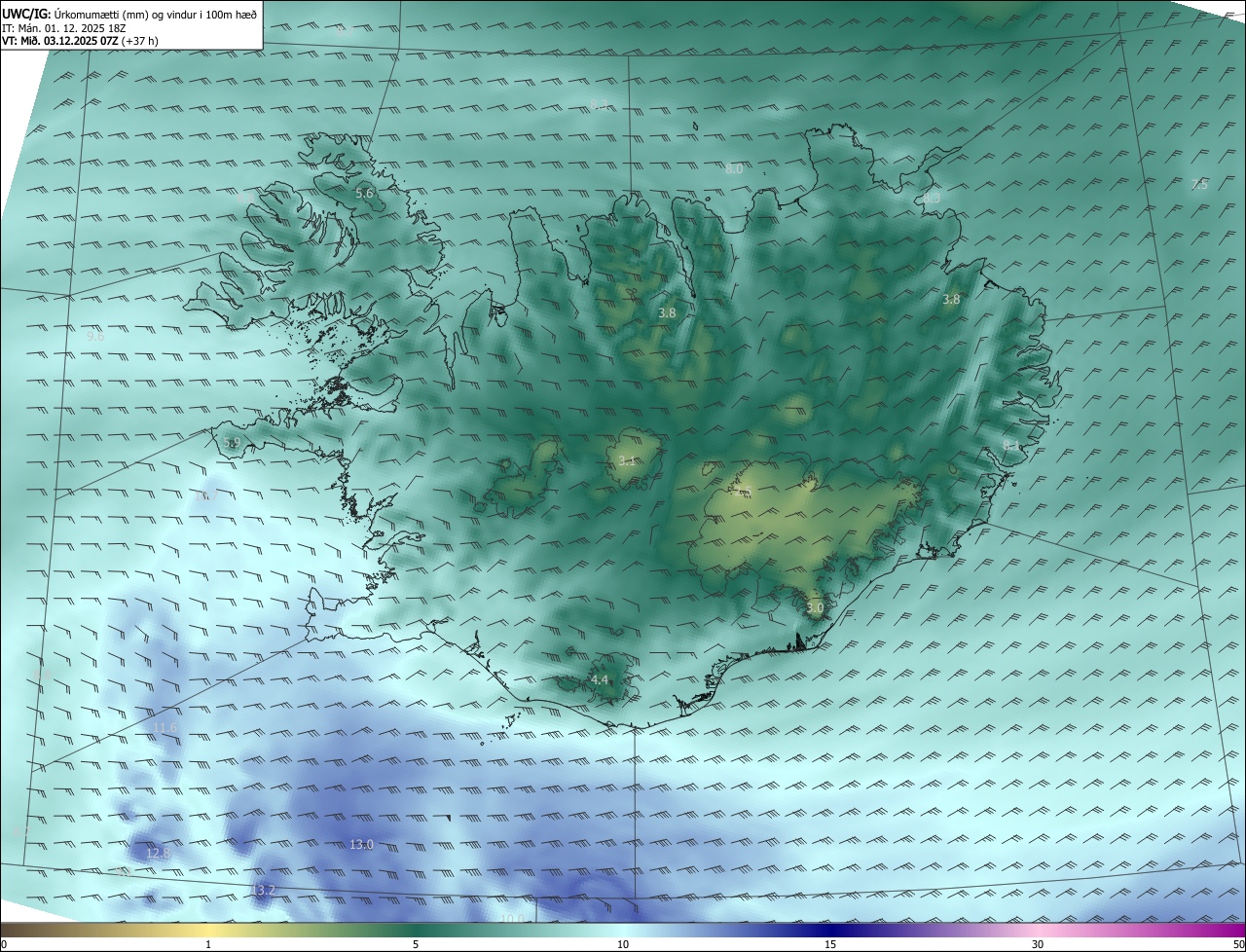Click the 8.0 value label on the map

[x=734, y=169]
